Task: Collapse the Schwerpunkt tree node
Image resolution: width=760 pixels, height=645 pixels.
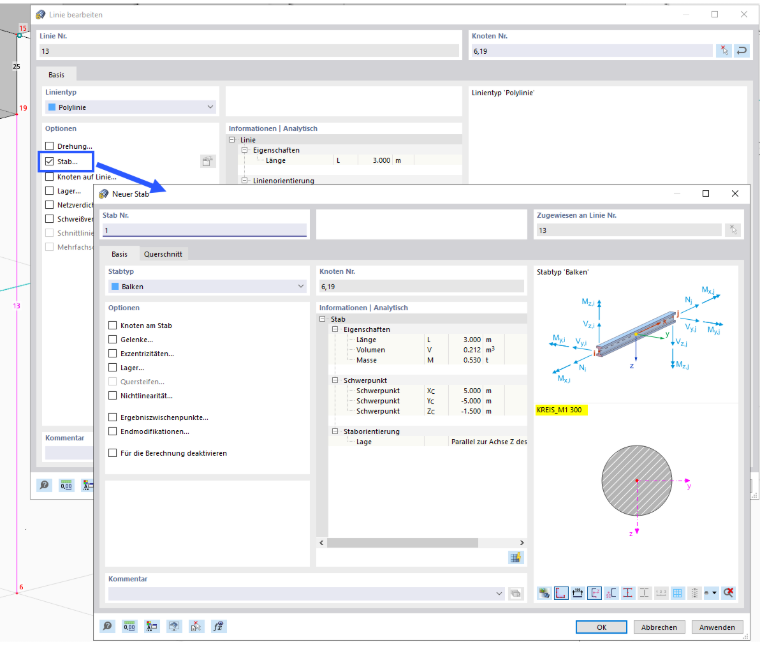Action: click(x=334, y=380)
